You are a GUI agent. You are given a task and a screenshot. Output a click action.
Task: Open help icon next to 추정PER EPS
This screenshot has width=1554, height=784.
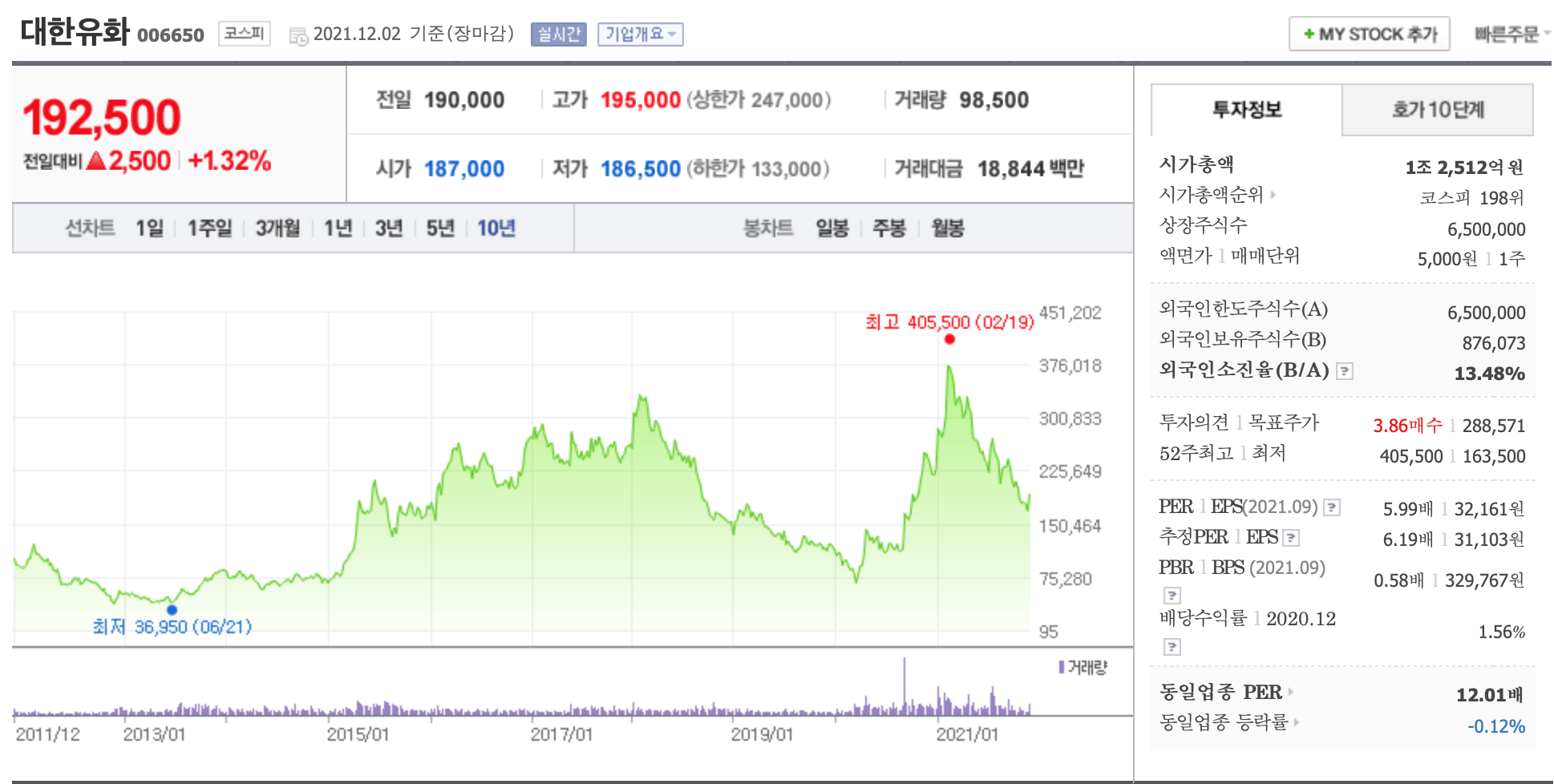[1291, 538]
